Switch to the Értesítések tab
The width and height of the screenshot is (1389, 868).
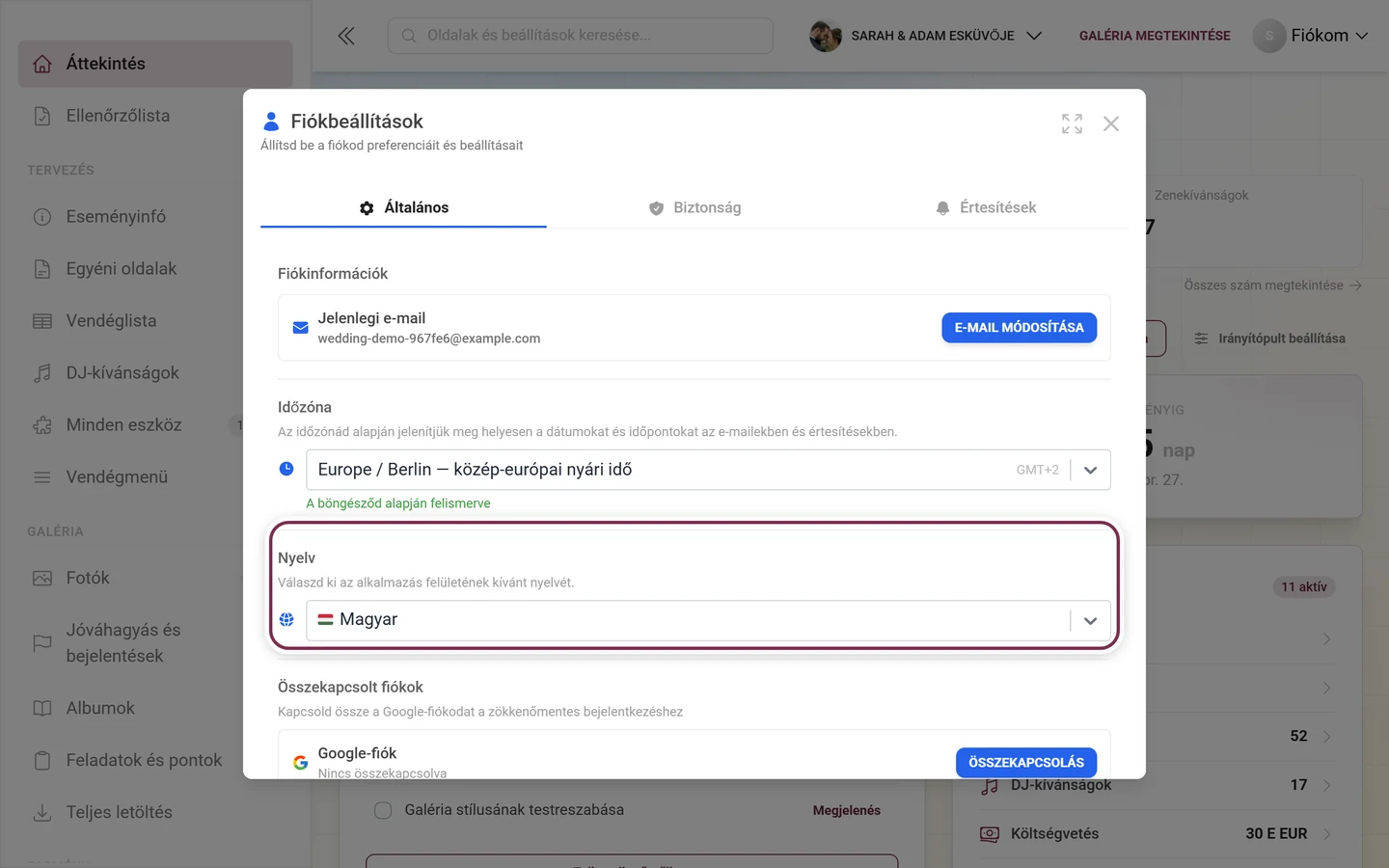(985, 207)
